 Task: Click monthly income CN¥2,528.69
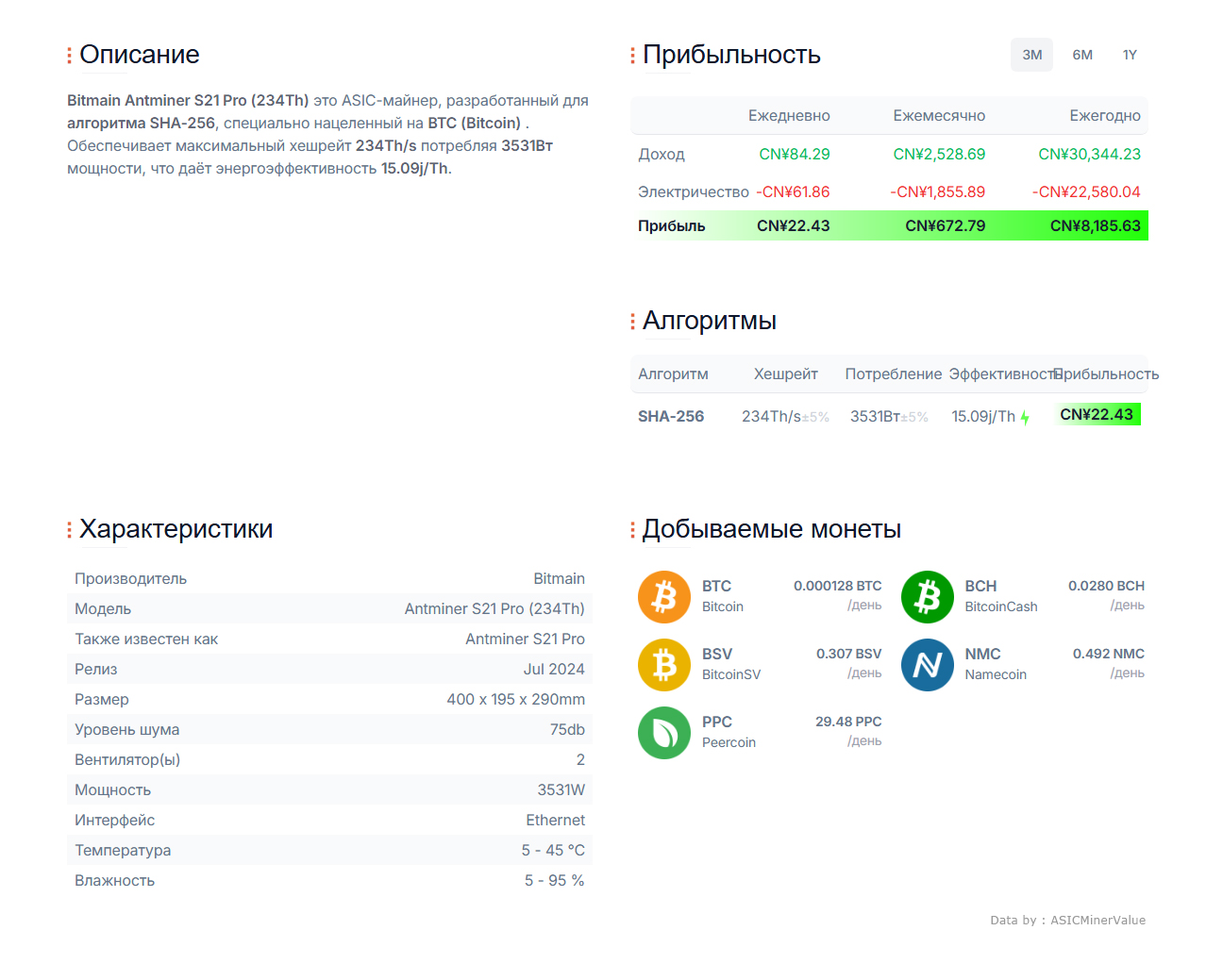[939, 154]
